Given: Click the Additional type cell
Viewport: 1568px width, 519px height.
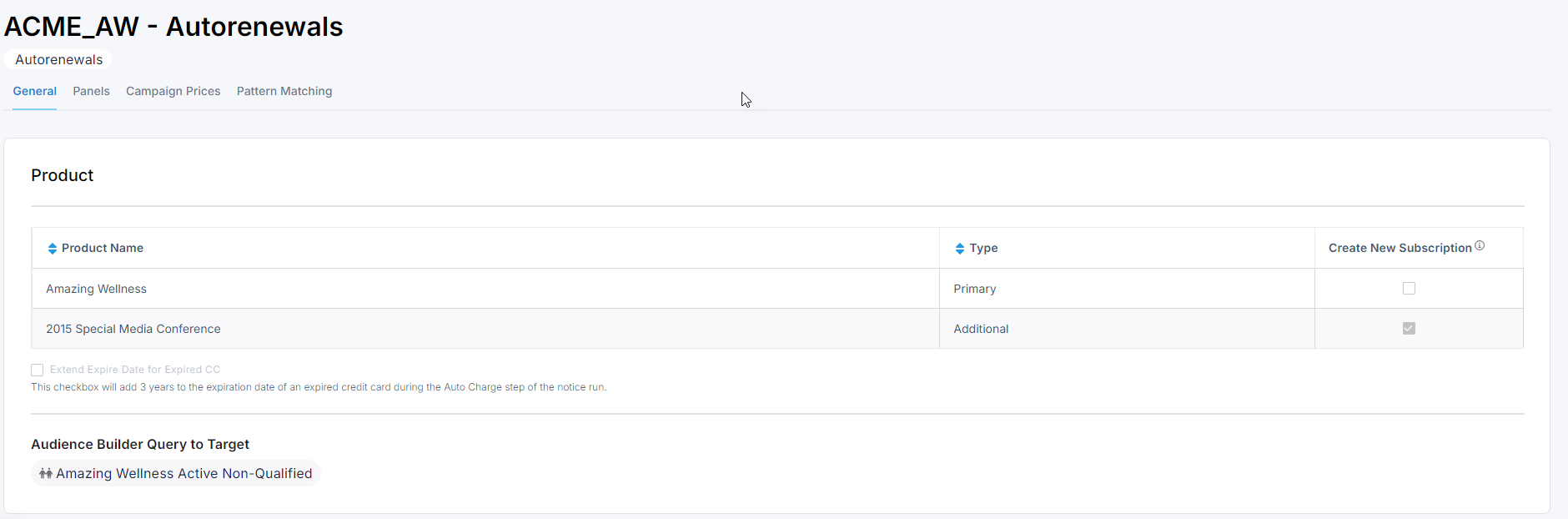Looking at the screenshot, I should click(x=981, y=329).
